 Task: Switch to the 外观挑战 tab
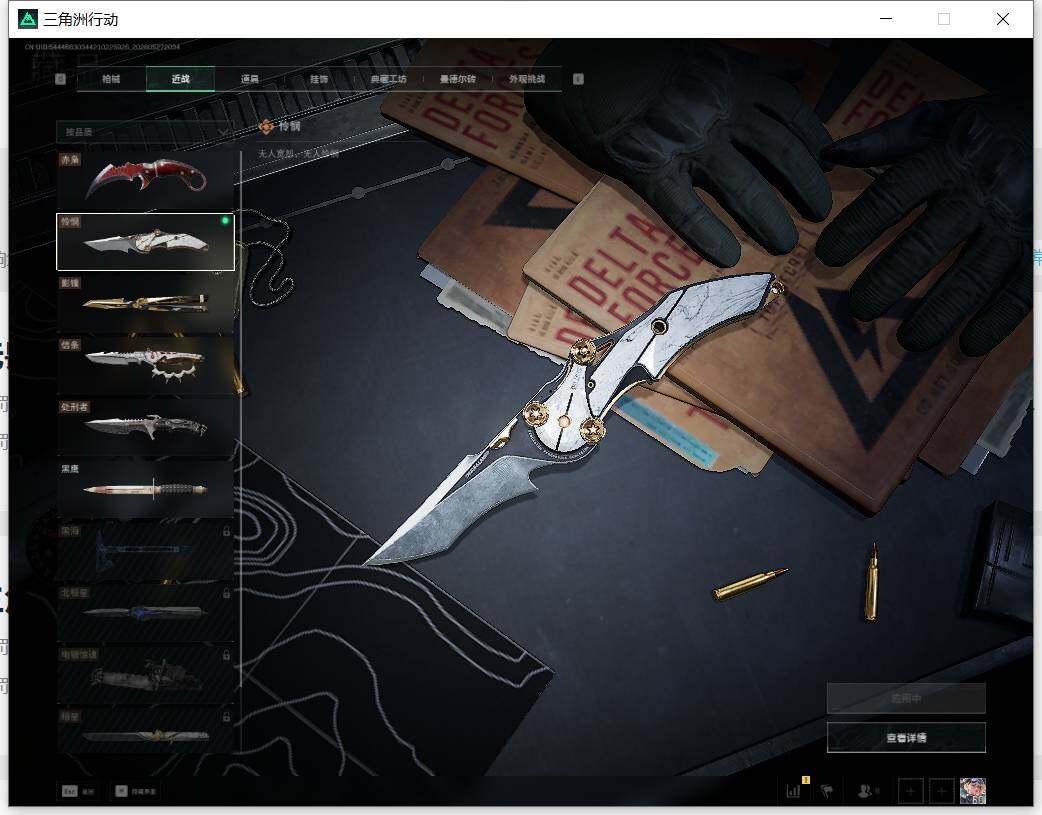click(527, 79)
